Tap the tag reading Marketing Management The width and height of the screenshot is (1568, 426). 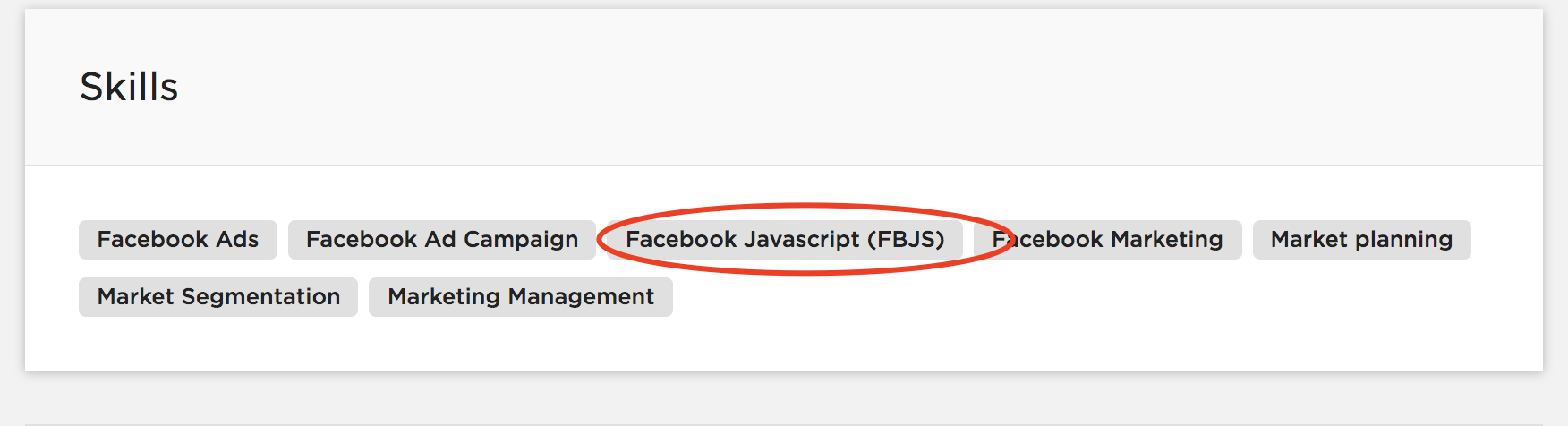pos(520,297)
